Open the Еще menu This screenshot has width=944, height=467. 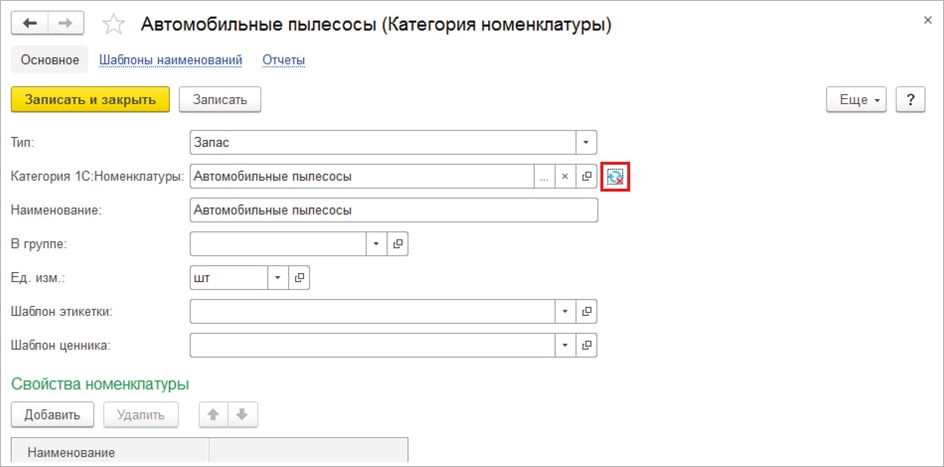tap(857, 100)
